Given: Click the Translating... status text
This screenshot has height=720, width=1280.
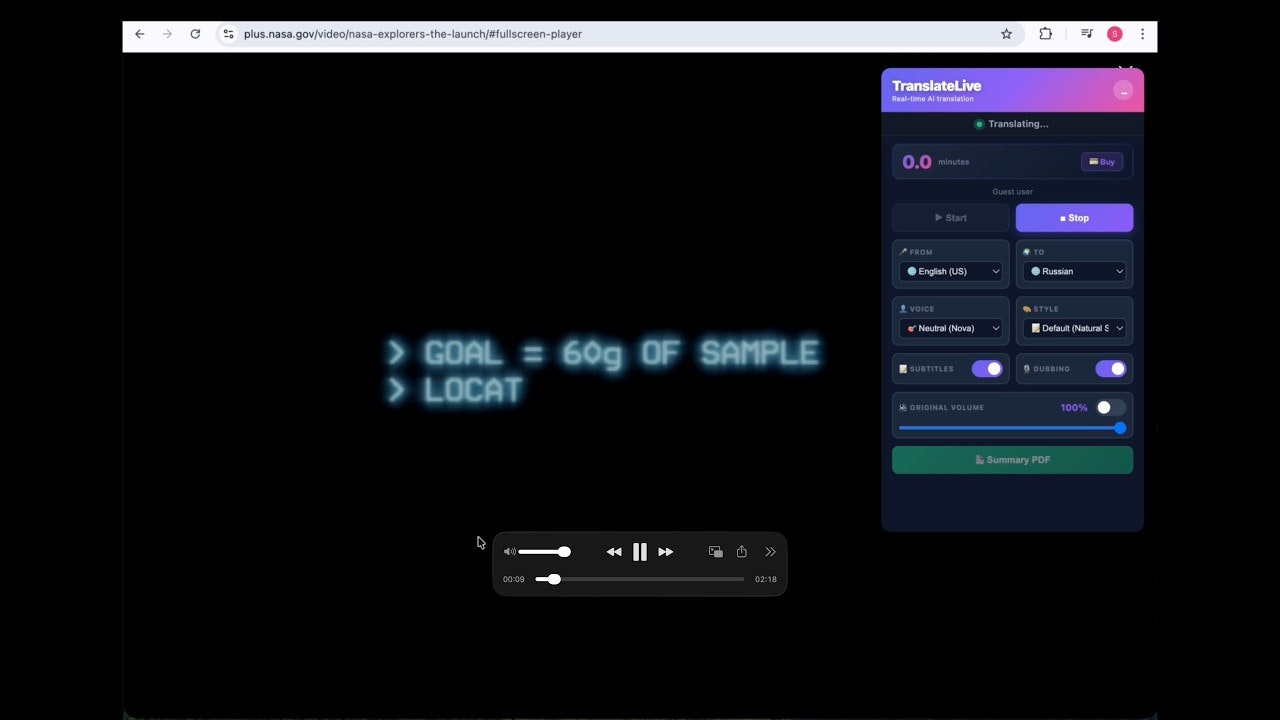Looking at the screenshot, I should click(x=1018, y=124).
